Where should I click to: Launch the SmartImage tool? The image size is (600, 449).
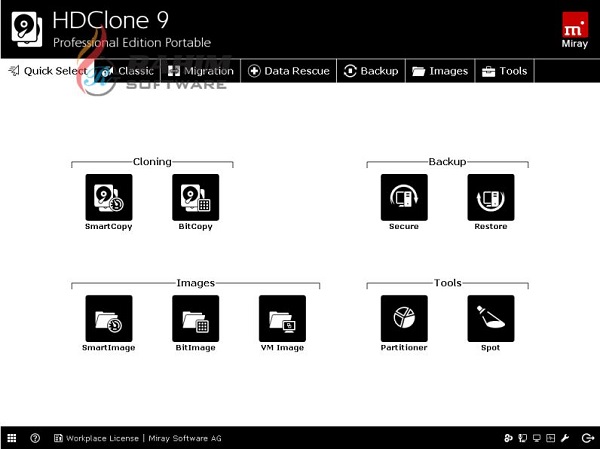pos(109,318)
